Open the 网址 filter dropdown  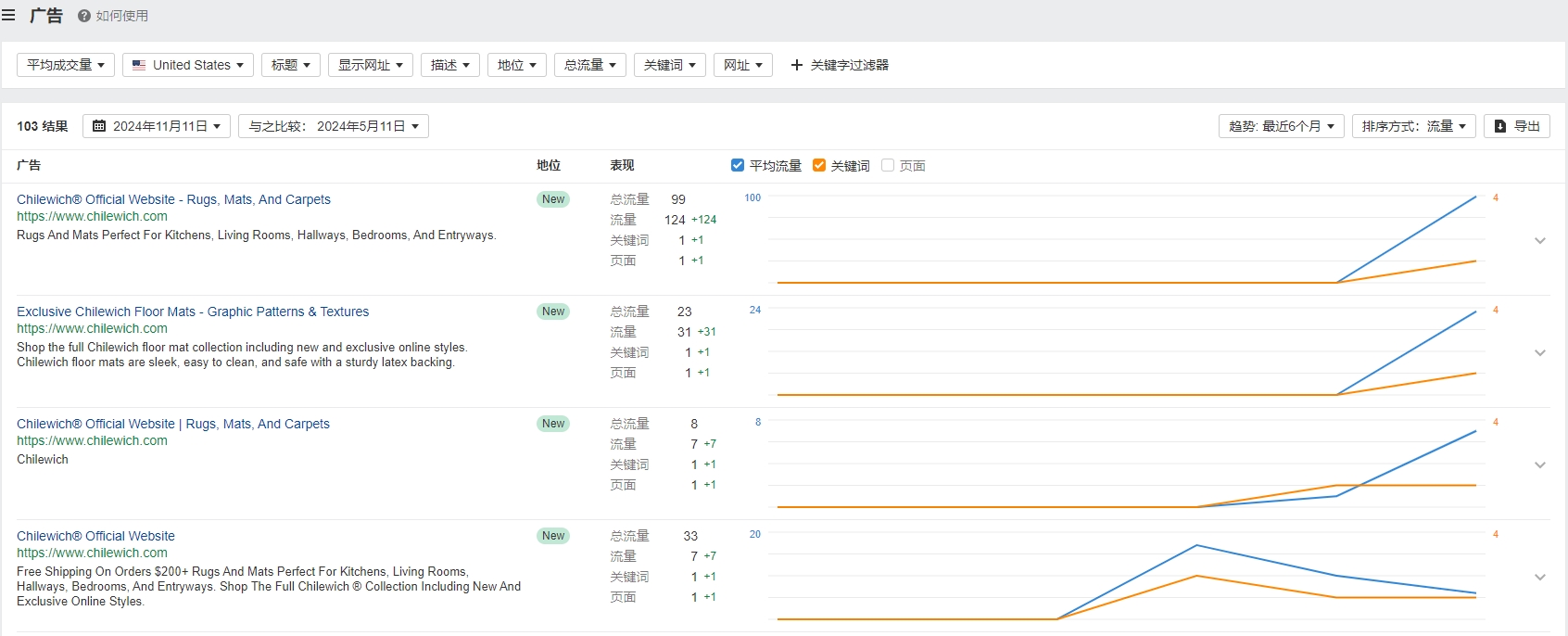point(743,65)
